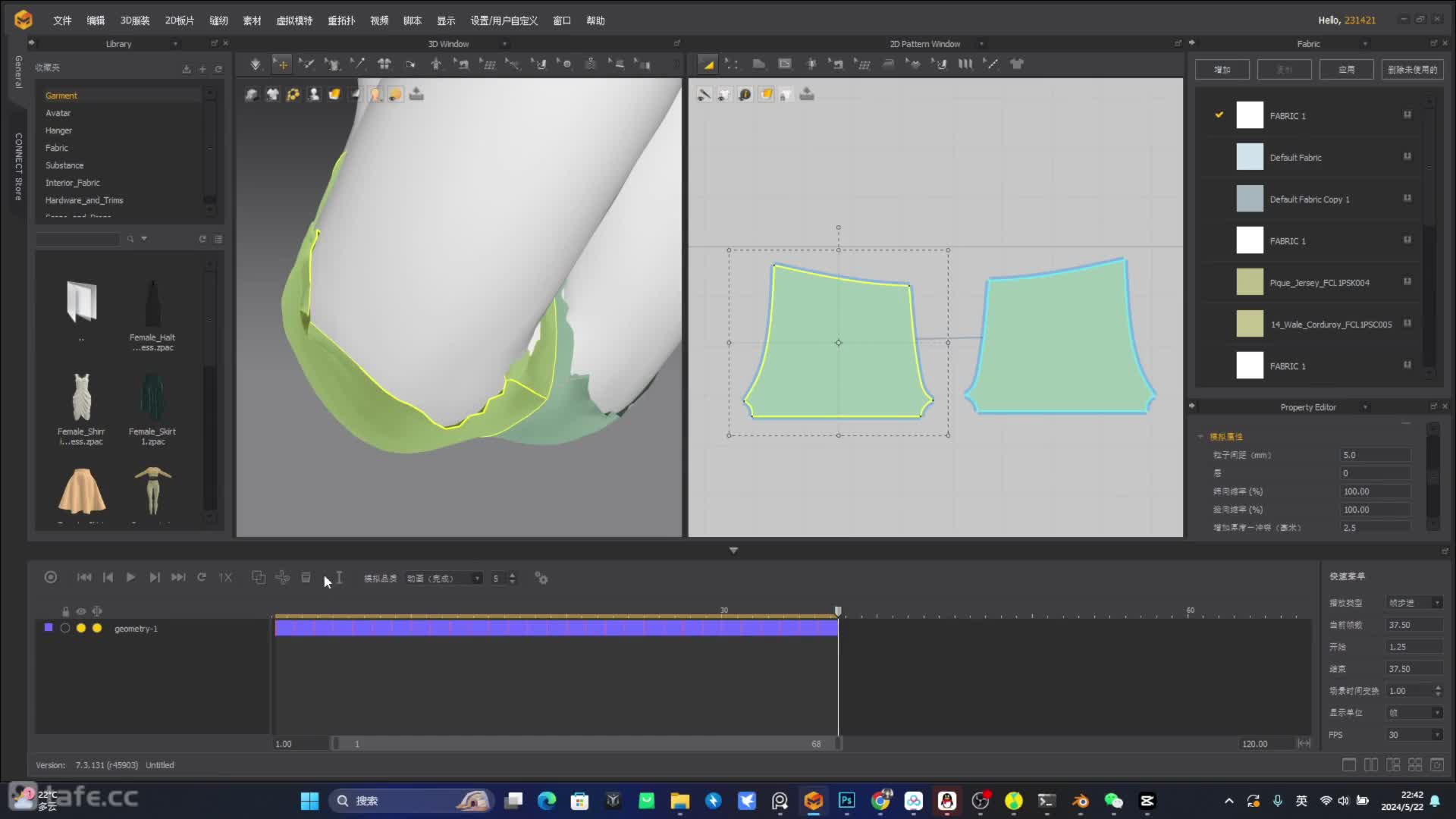Click the T-shirt icon in 2D toolbar
Image resolution: width=1456 pixels, height=819 pixels.
pos(1017,64)
